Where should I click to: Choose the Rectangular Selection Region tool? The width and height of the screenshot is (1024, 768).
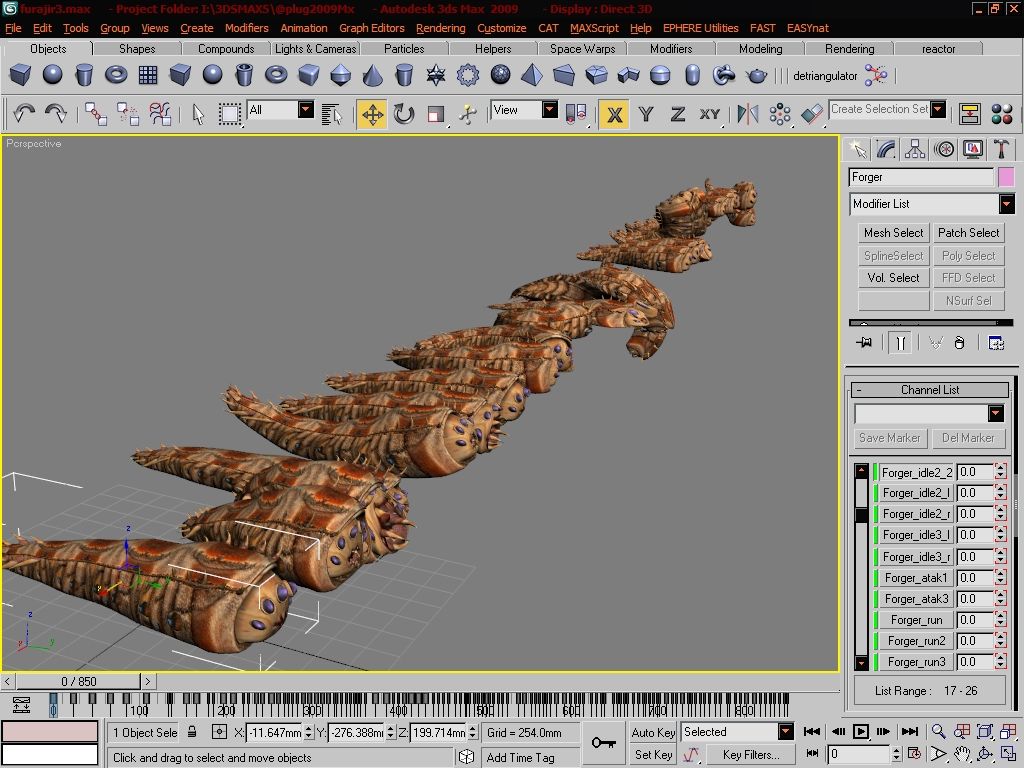pyautogui.click(x=229, y=114)
